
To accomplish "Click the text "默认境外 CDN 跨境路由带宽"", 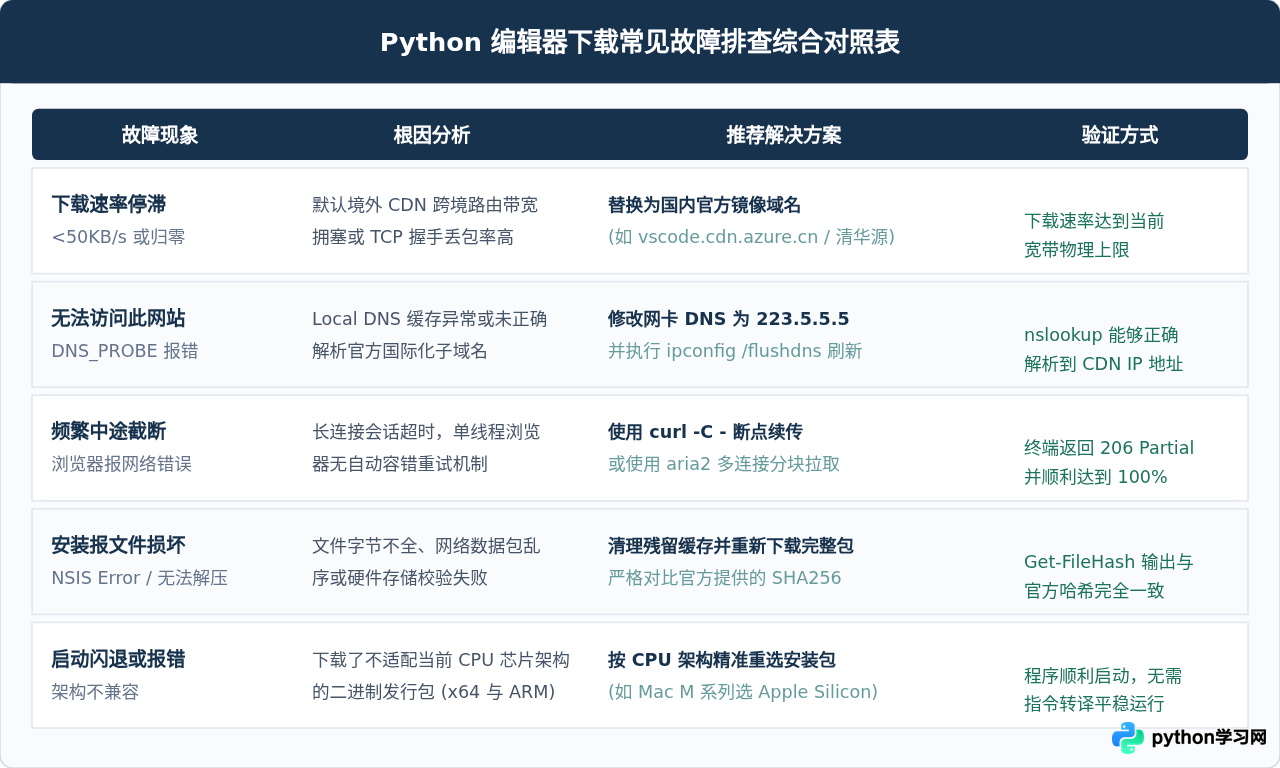I will tap(425, 205).
